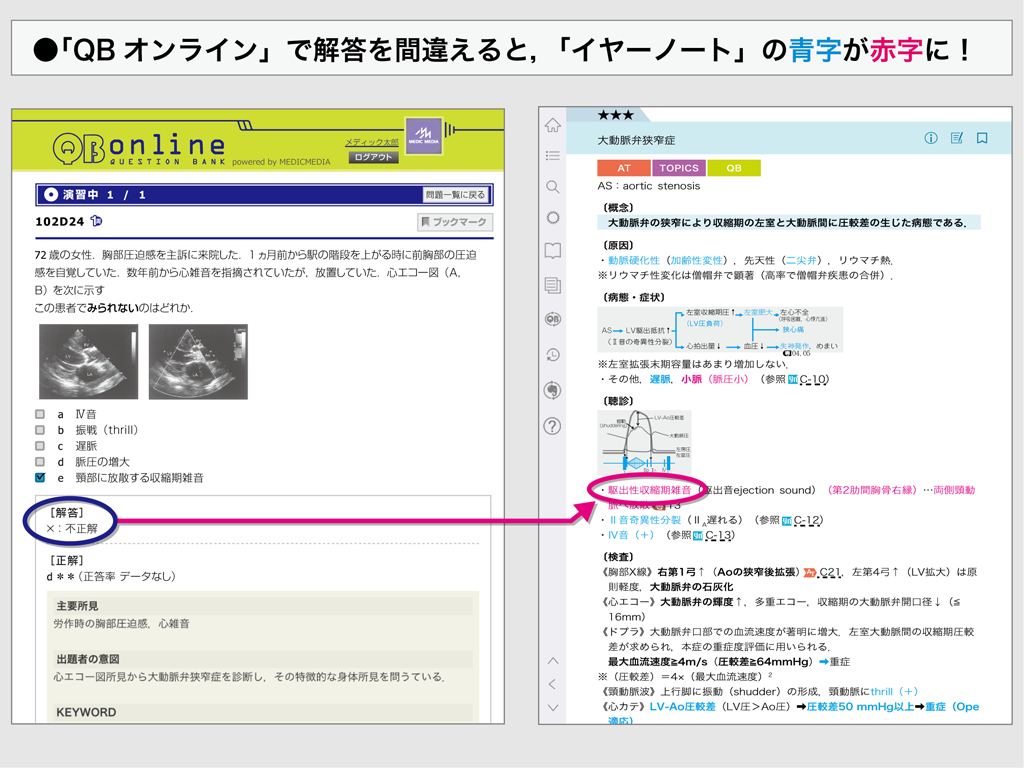
Task: Click the 参照 icon before C-12
Action: click(787, 520)
